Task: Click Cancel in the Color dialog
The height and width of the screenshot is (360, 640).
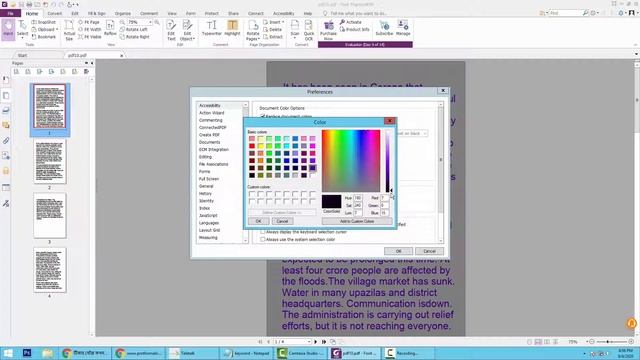Action: tap(282, 221)
